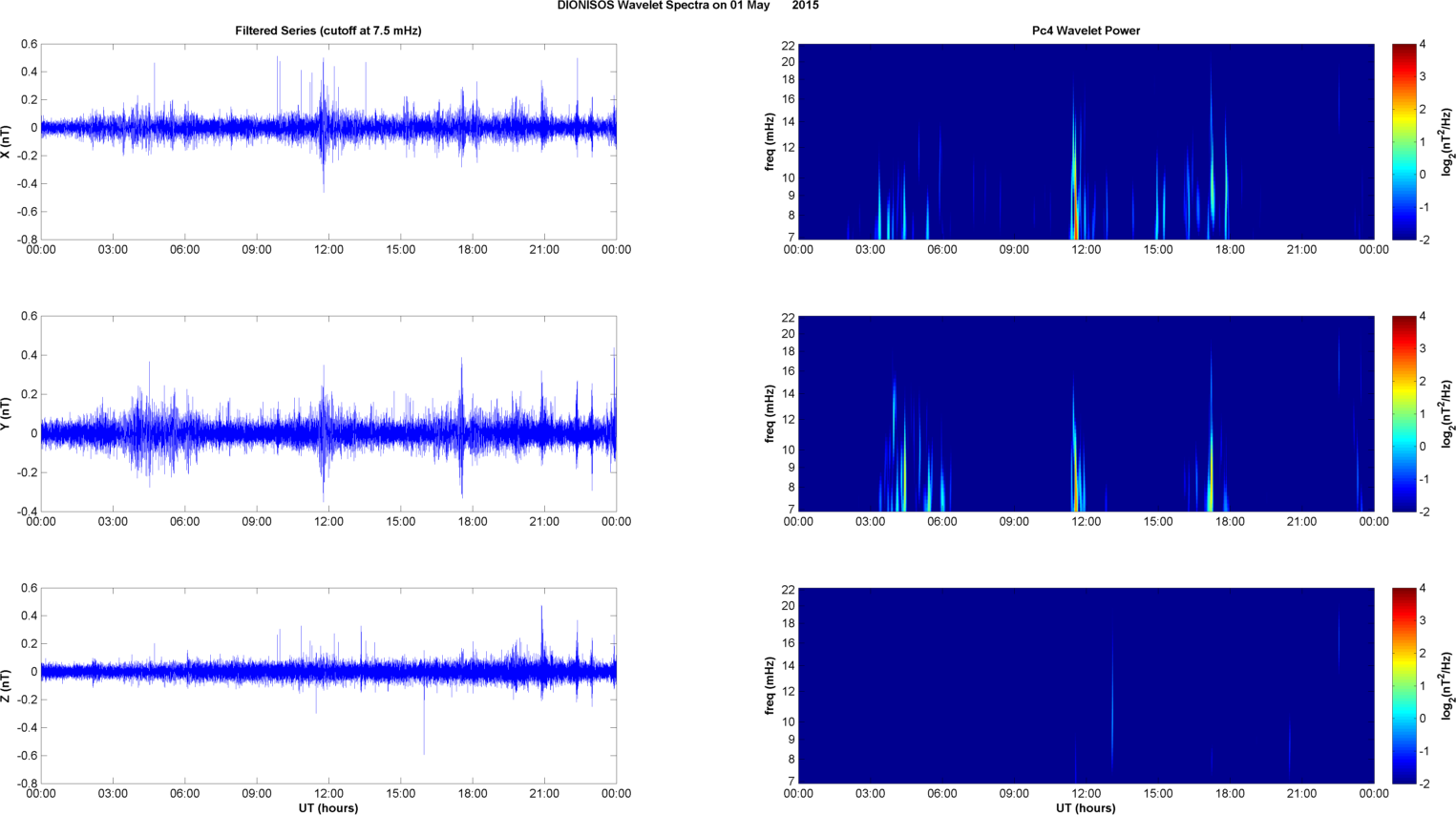
Task: Click the 03:00 tick below the middle spectrogram
Action: [x=870, y=522]
